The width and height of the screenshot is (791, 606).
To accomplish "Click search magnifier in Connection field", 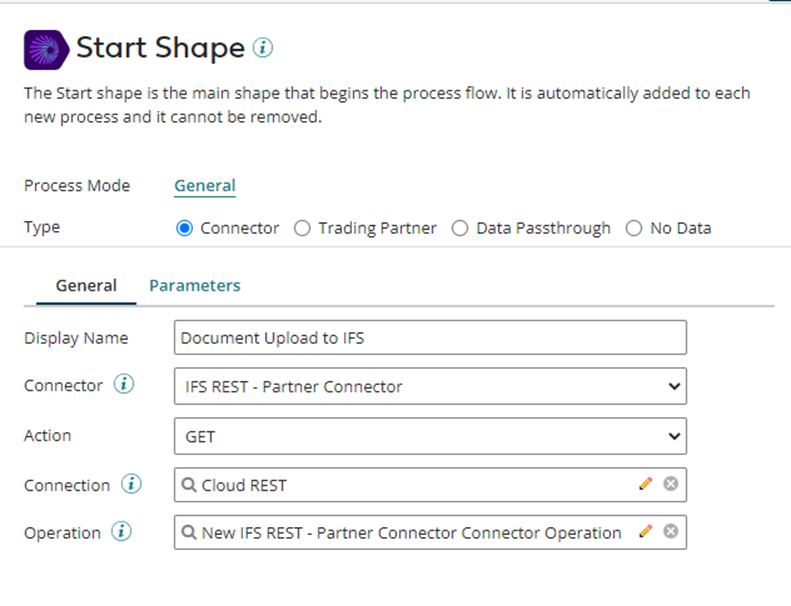I will tap(189, 485).
